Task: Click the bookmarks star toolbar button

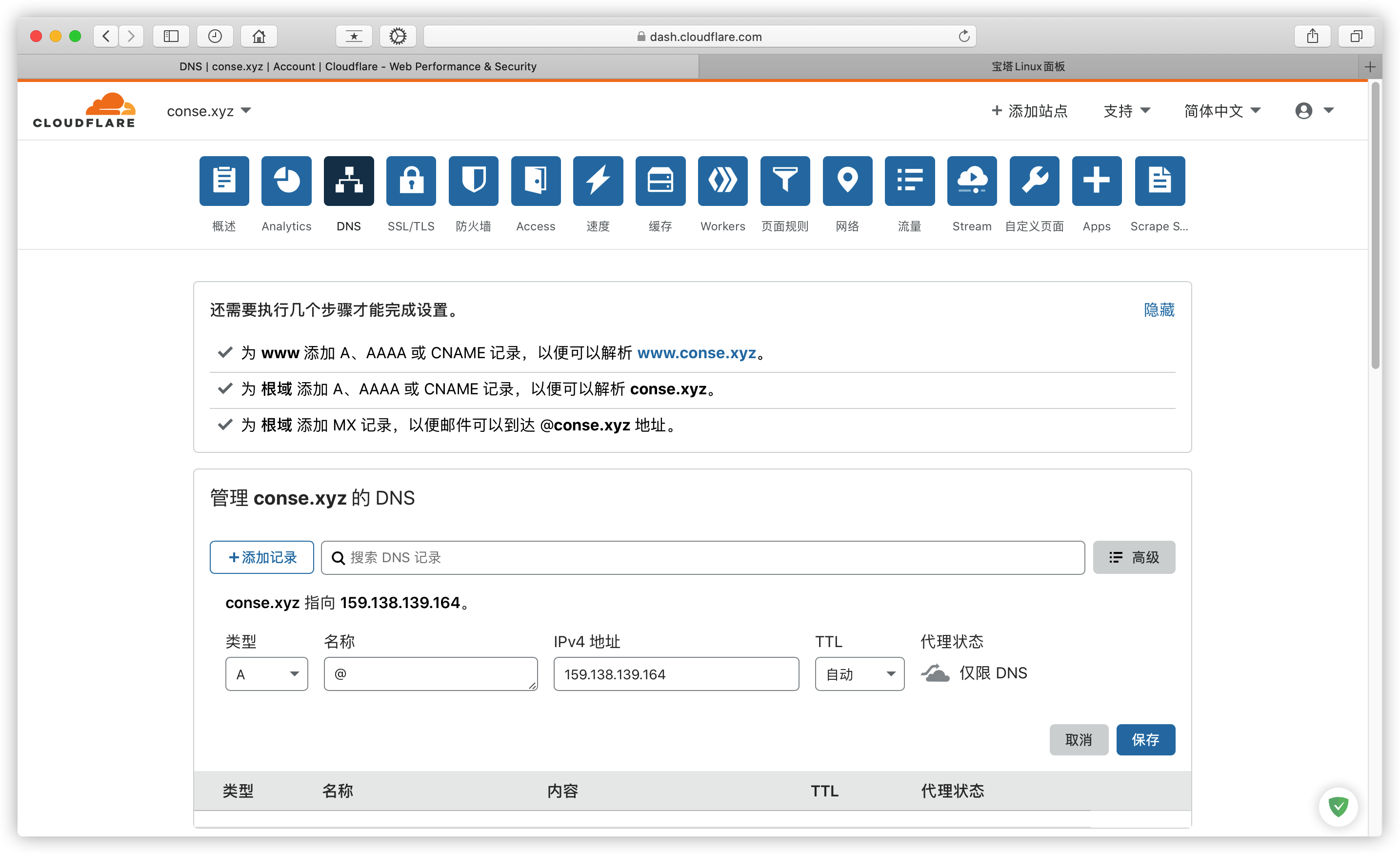Action: (x=354, y=37)
